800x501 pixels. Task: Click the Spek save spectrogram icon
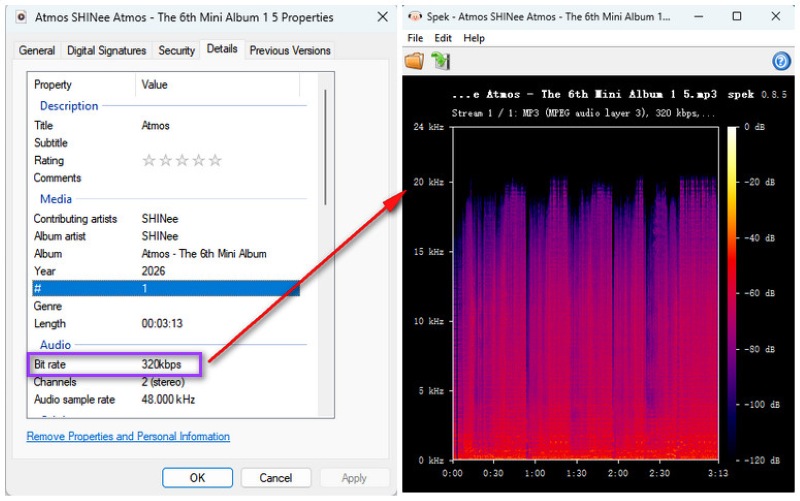440,61
